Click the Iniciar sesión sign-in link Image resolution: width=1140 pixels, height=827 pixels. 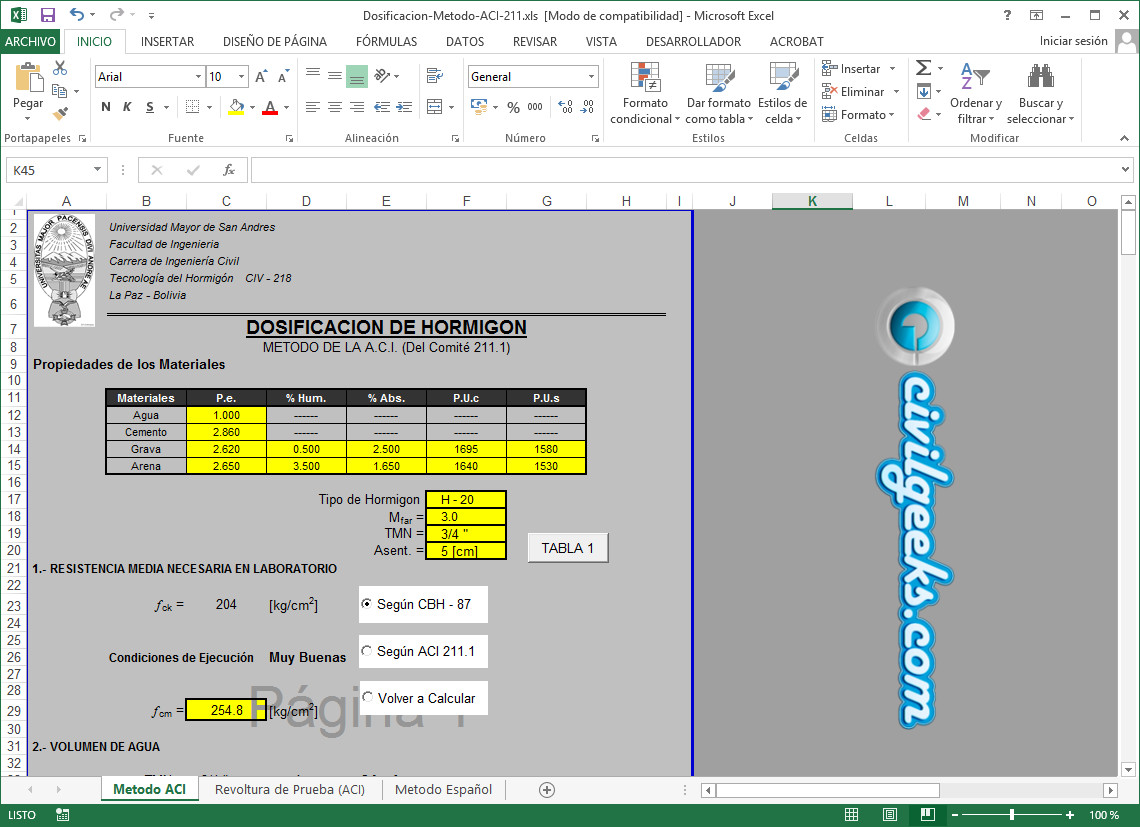pyautogui.click(x=1073, y=41)
